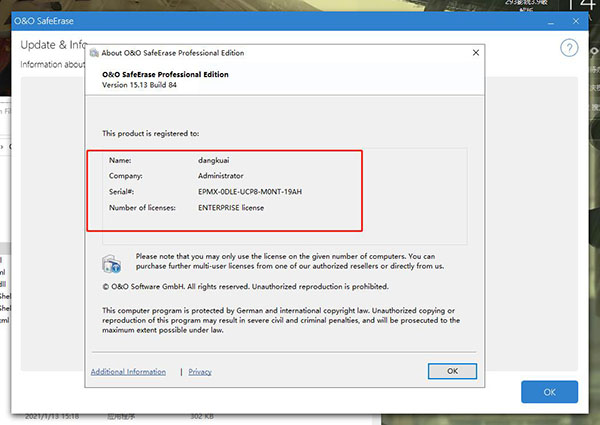Click the Administrator company value
The width and height of the screenshot is (600, 425).
tap(227, 175)
